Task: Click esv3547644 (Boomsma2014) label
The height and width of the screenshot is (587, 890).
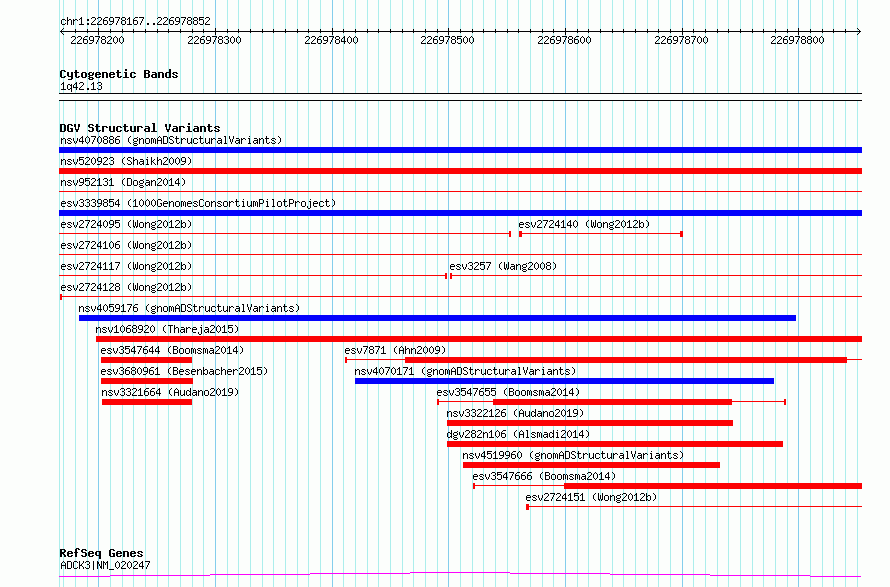Action: point(172,350)
